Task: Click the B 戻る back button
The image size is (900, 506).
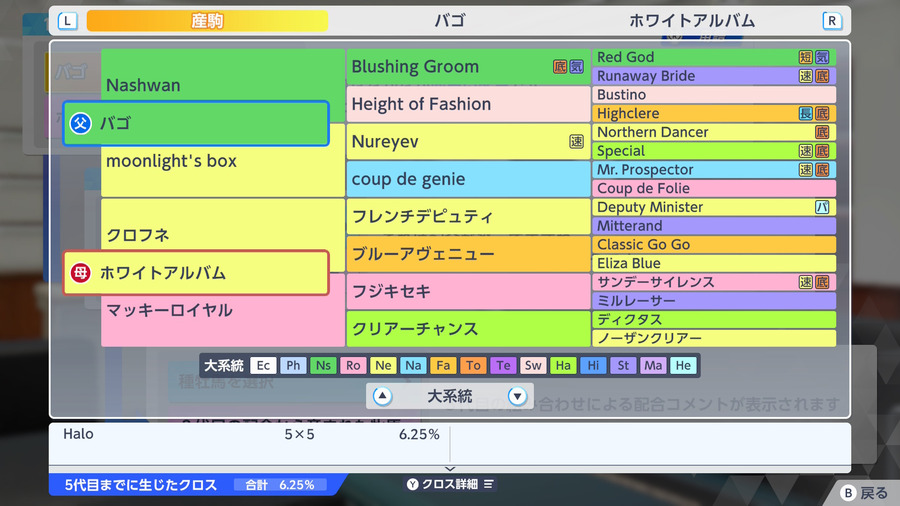Action: click(x=864, y=493)
